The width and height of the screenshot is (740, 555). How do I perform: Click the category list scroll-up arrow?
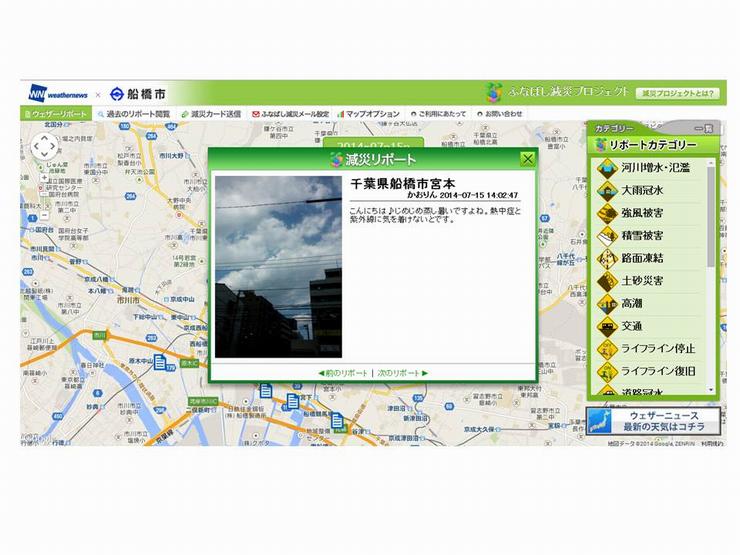pyautogui.click(x=711, y=163)
